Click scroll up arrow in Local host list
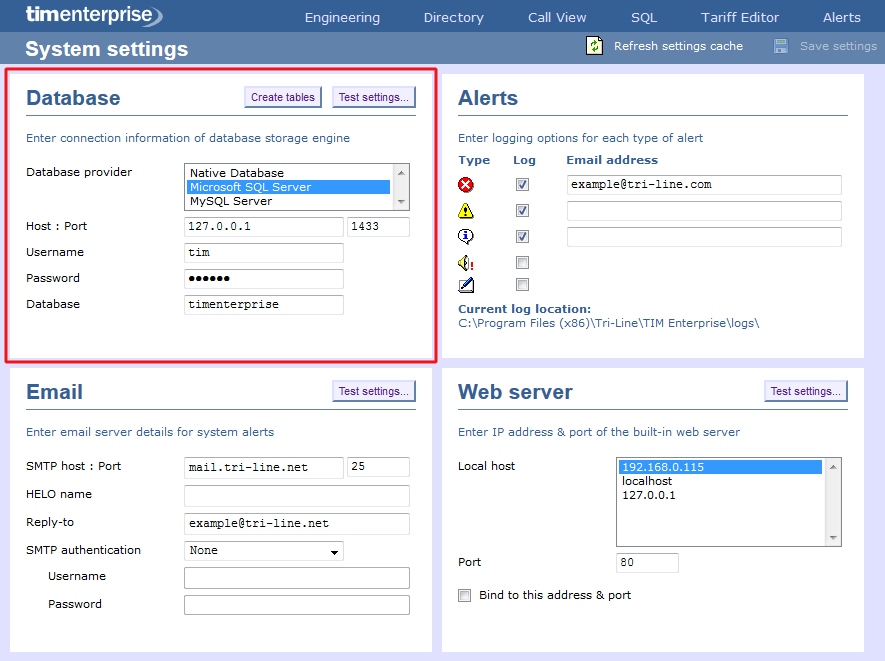The image size is (885, 661). coord(833,467)
